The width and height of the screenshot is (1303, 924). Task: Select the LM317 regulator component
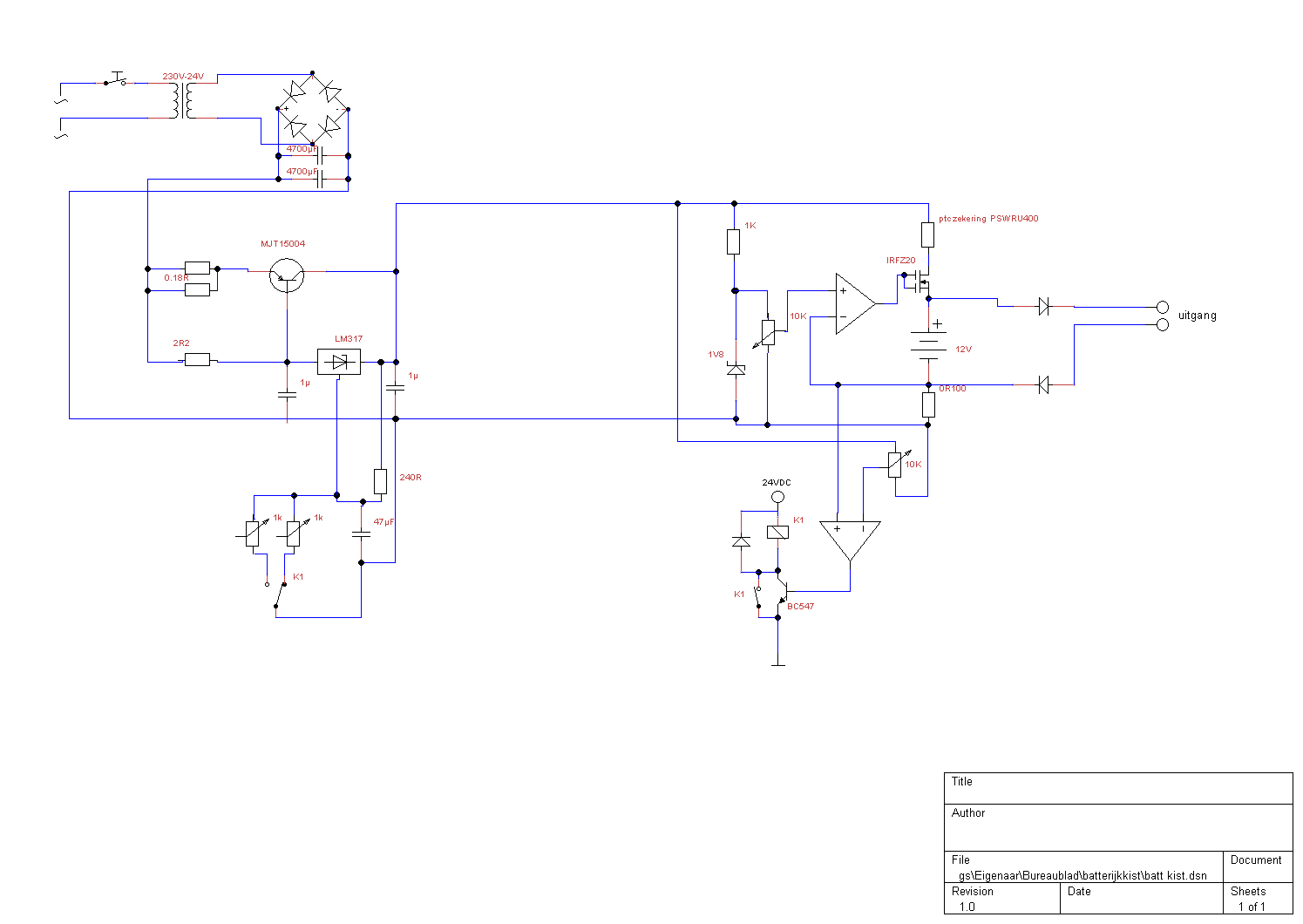pos(339,362)
